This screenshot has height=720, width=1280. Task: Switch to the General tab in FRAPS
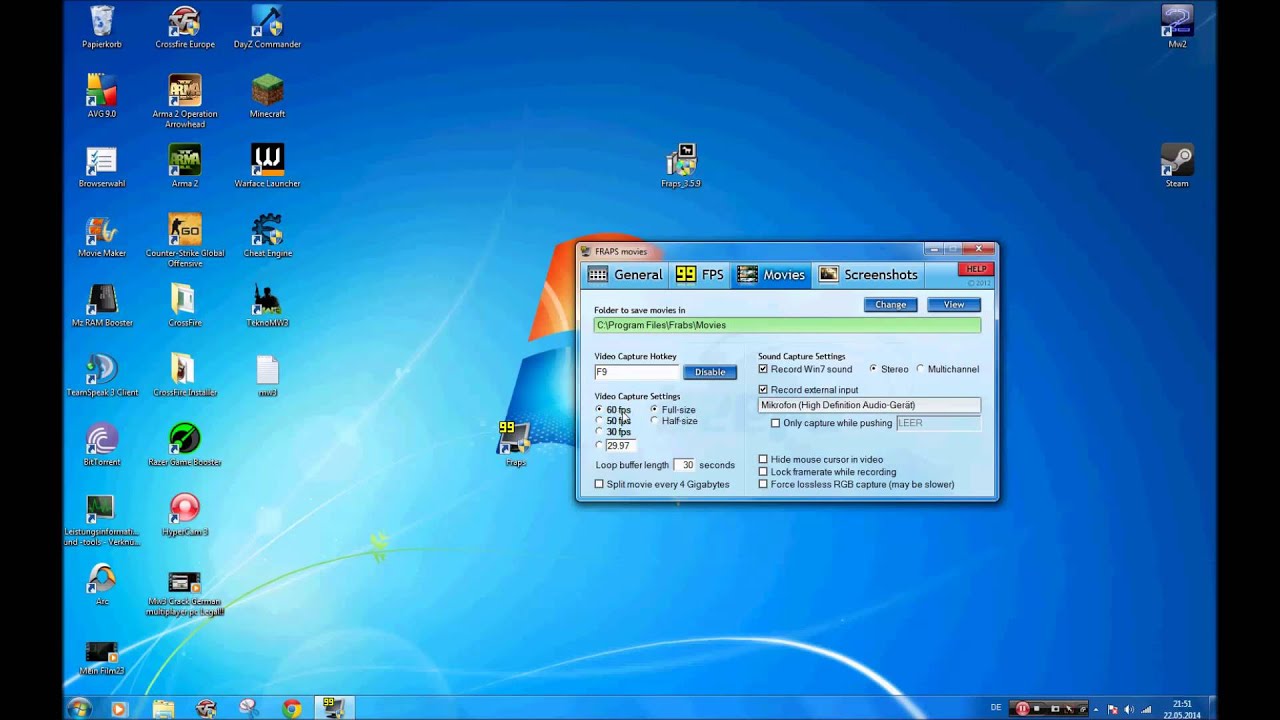pos(626,275)
